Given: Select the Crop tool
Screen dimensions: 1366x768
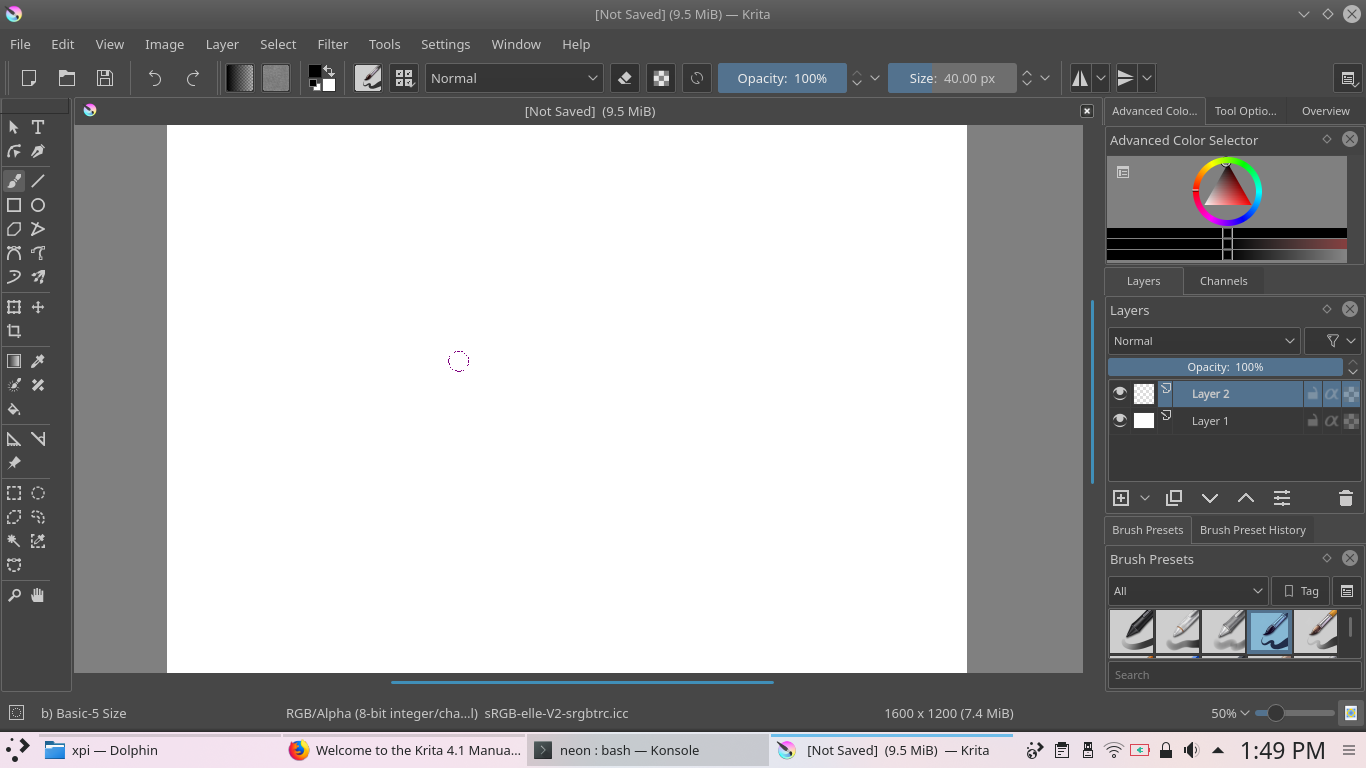Looking at the screenshot, I should coord(14,331).
